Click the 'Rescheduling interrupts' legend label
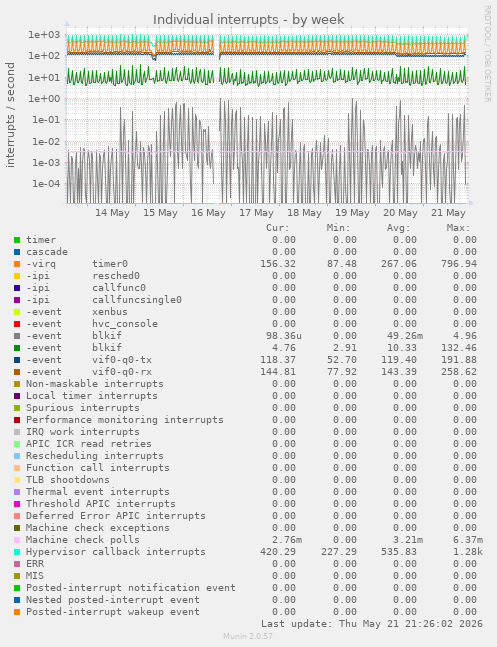This screenshot has width=497, height=647. tap(95, 456)
